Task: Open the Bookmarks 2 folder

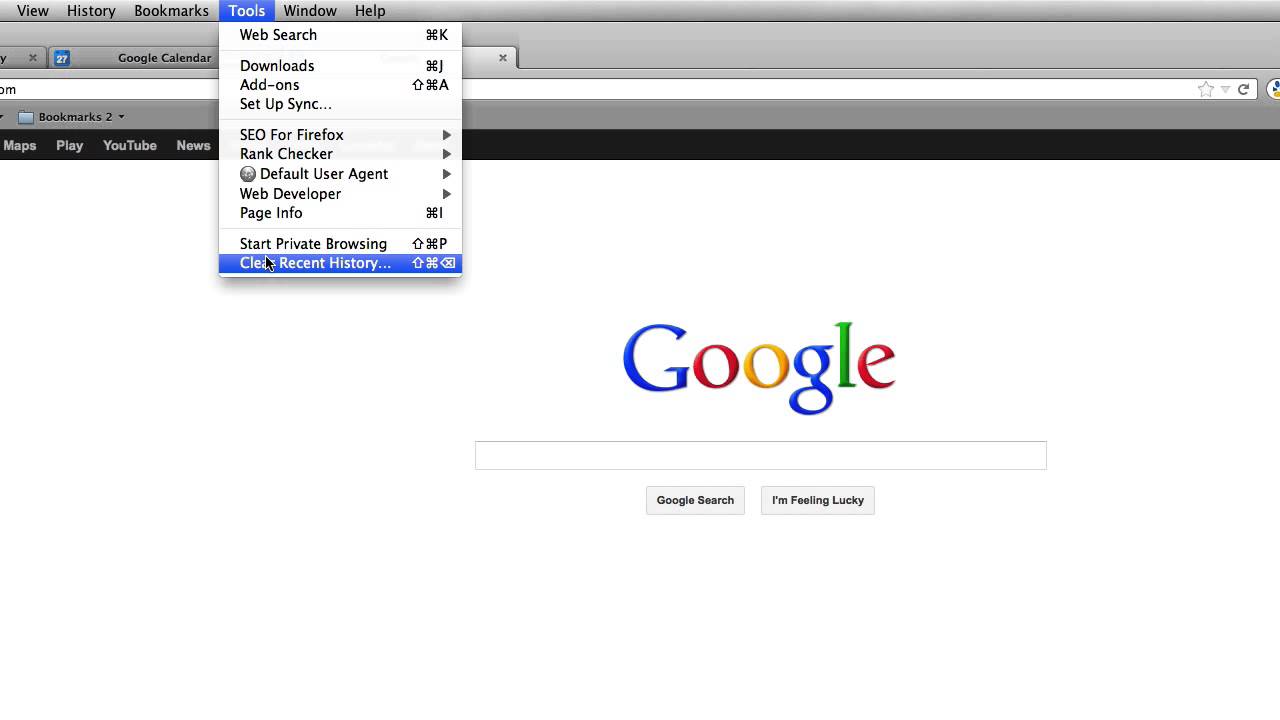Action: pyautogui.click(x=71, y=117)
